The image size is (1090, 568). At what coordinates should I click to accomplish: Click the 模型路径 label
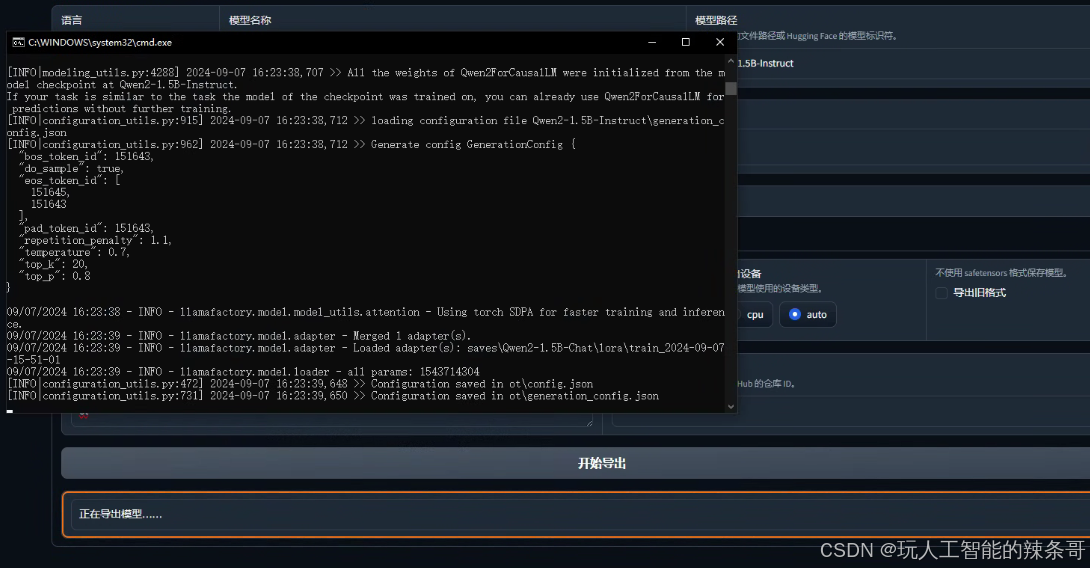716,21
